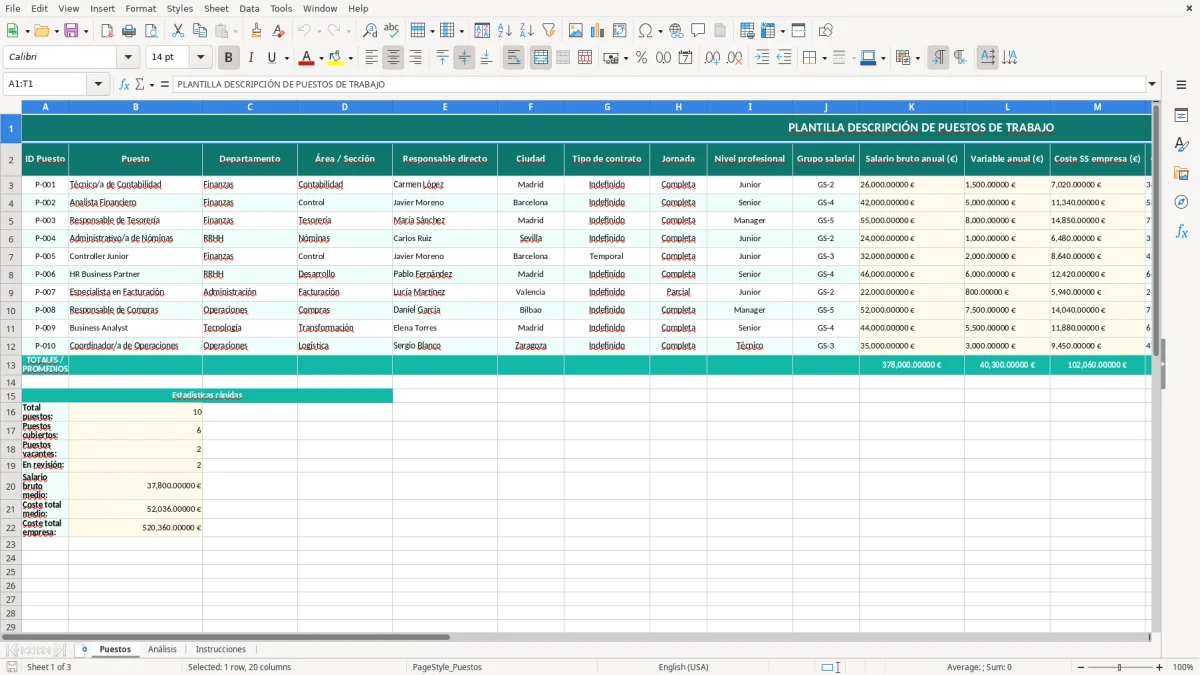The width and height of the screenshot is (1200, 675).
Task: Open the Conditional formatting dropdown arrow
Action: 917,58
